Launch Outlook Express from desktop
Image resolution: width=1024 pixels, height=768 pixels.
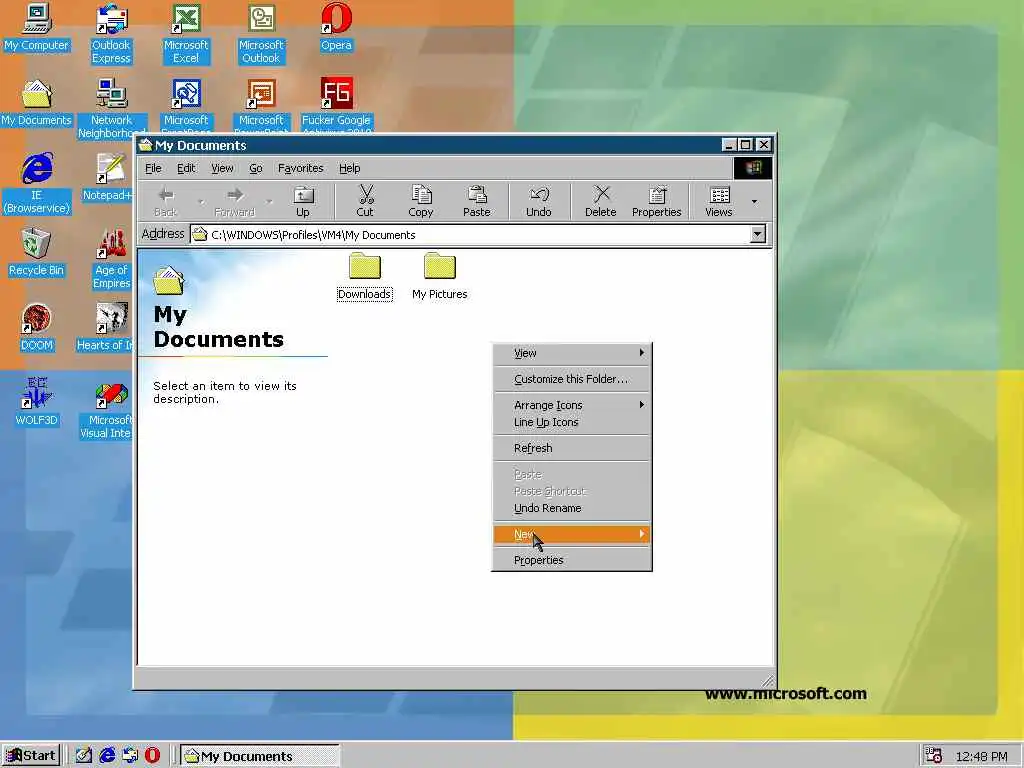point(111,34)
